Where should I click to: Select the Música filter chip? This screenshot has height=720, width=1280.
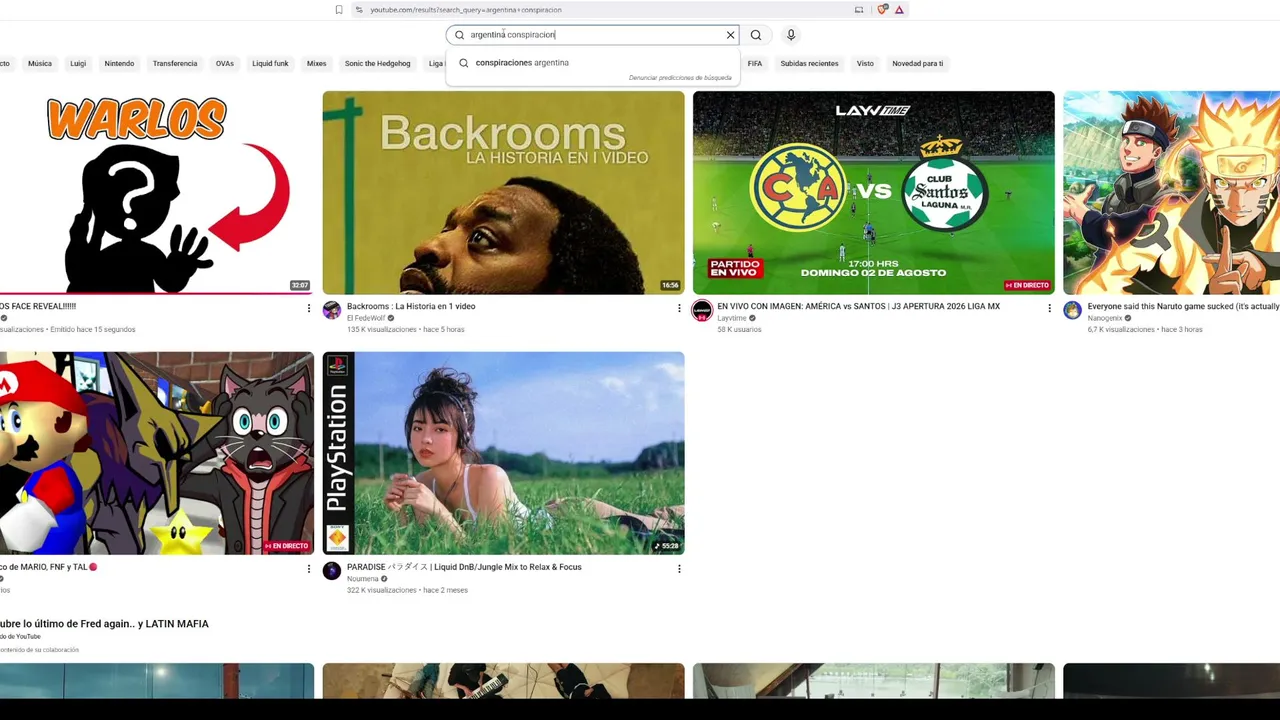[40, 64]
